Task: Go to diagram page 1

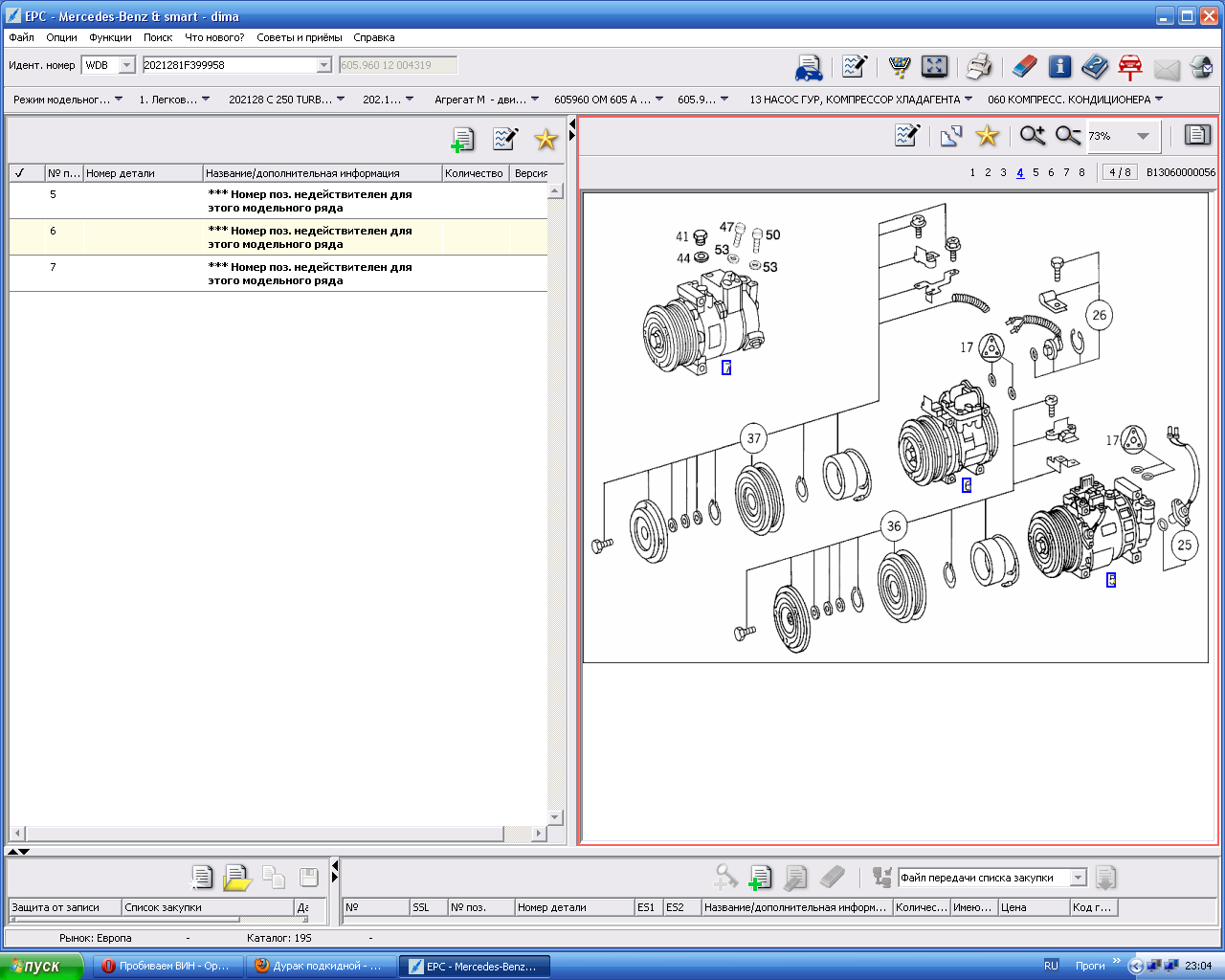Action: tap(972, 172)
